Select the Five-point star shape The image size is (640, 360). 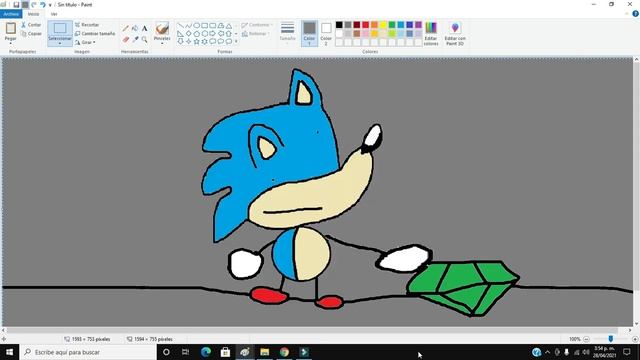196,41
